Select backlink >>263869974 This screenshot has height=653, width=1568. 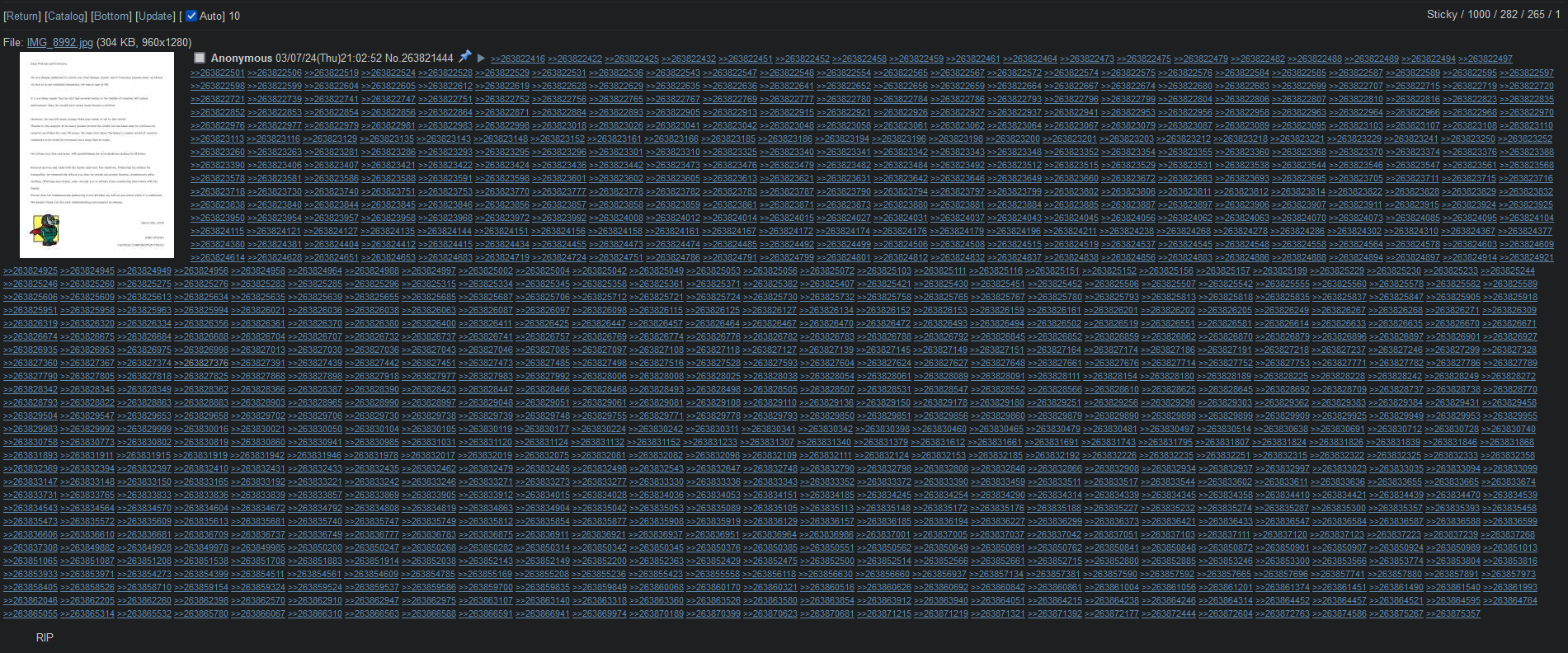[600, 613]
